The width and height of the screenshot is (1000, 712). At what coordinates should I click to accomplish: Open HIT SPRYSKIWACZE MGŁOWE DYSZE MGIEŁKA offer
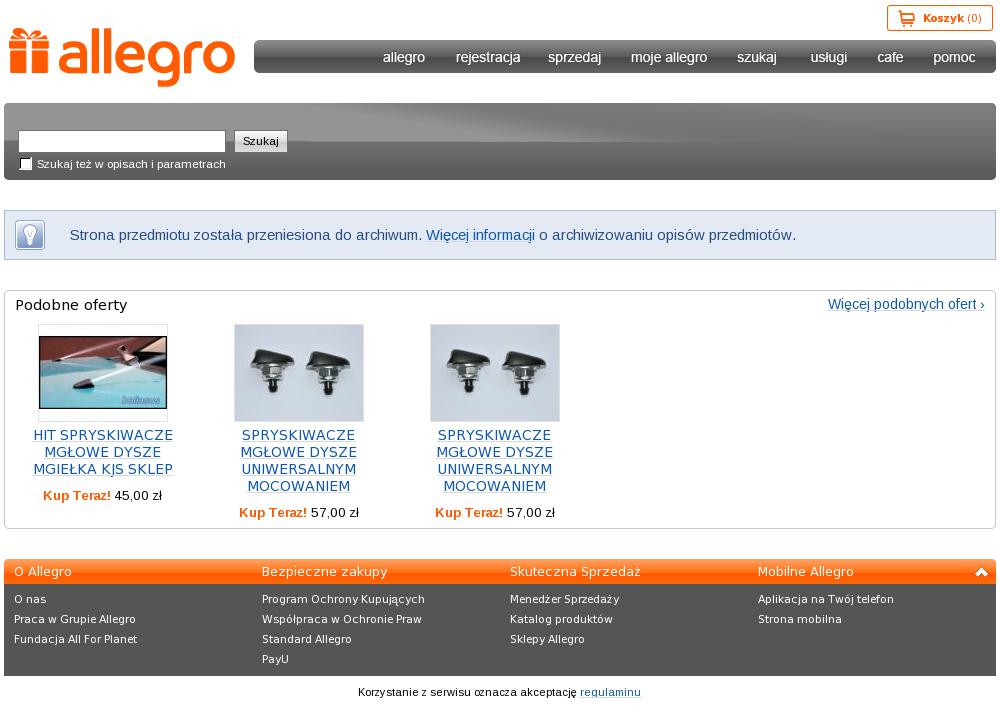tap(103, 452)
